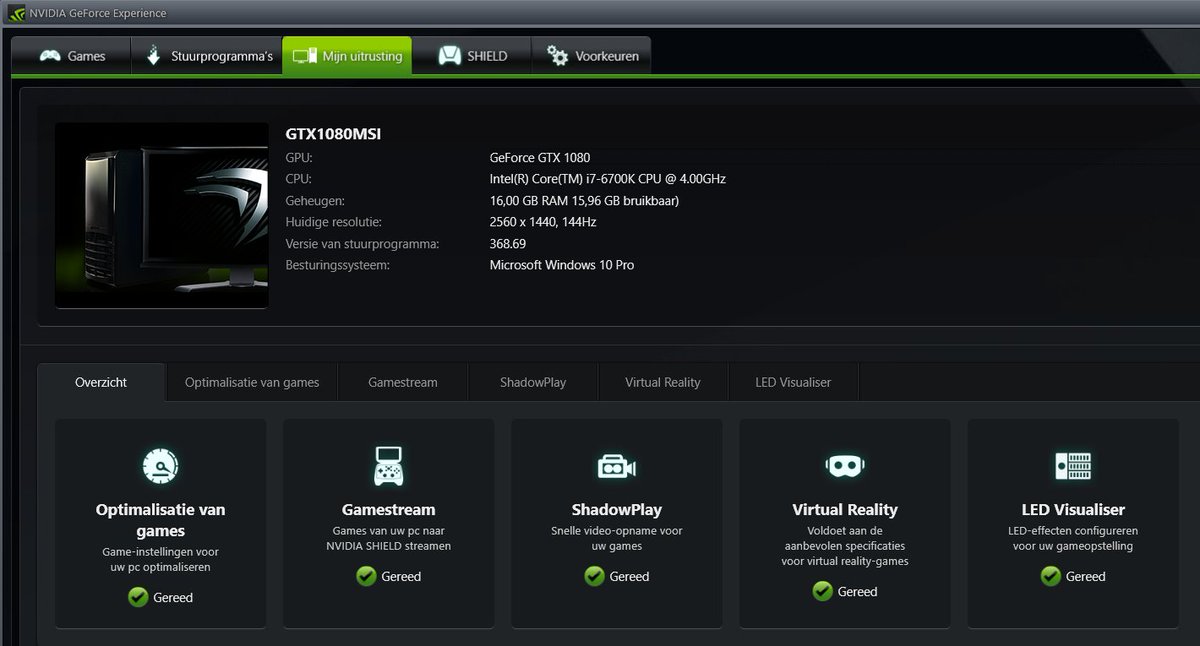The height and width of the screenshot is (646, 1200).
Task: Click the Huidige resolutie label
Action: (333, 222)
